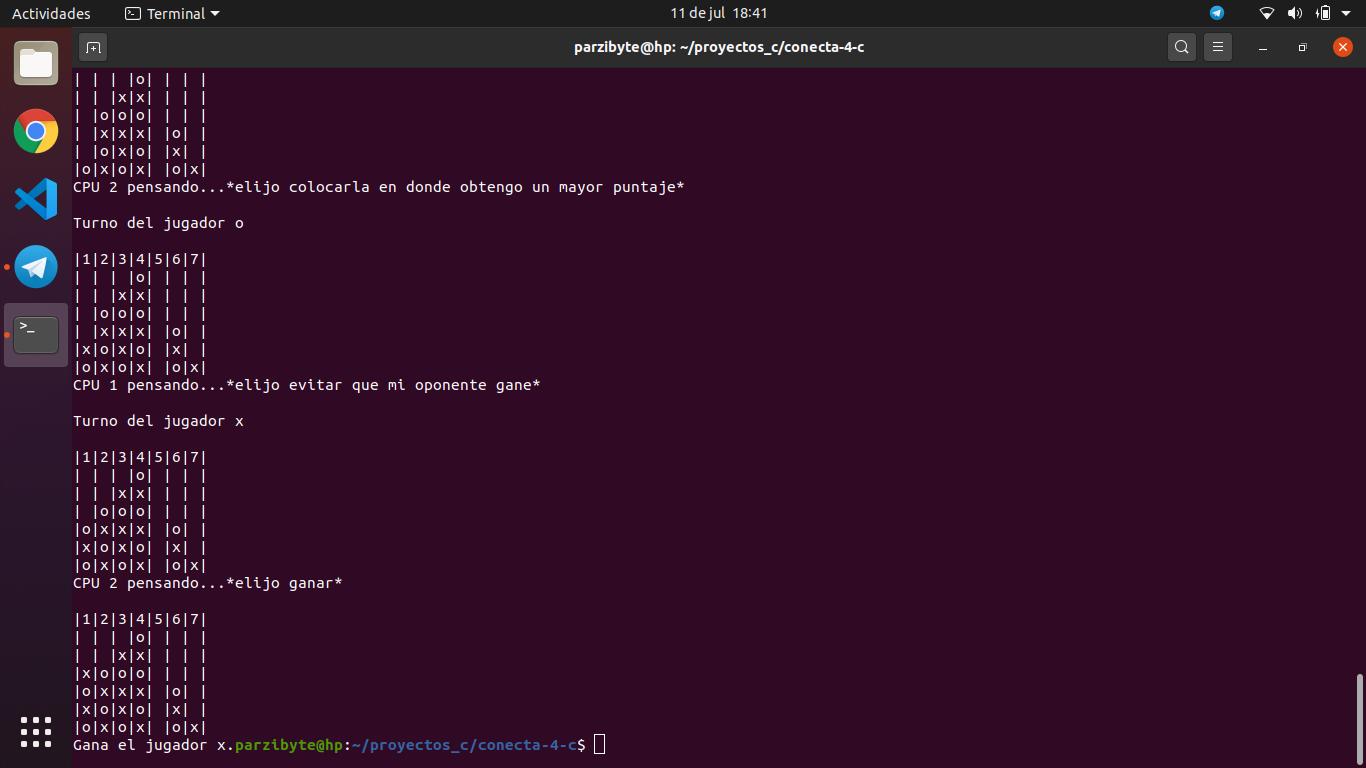This screenshot has height=768, width=1366.
Task: Minimize the terminal window
Action: point(1263,47)
